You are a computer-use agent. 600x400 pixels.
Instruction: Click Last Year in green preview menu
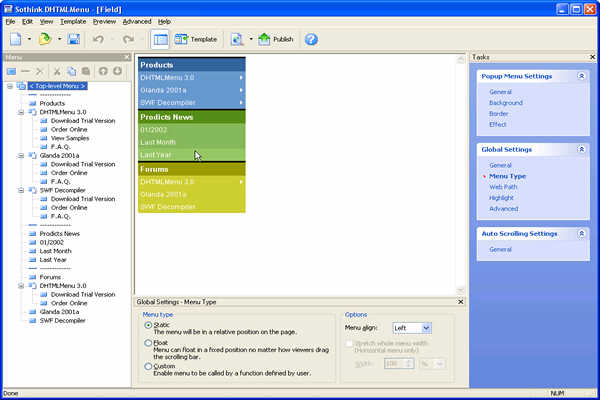(x=191, y=155)
